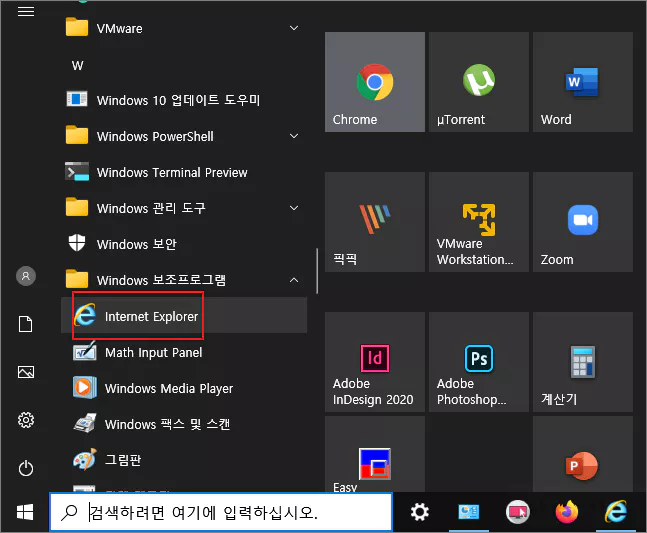
Task: Launch Internet Explorer from the app list
Action: (x=184, y=316)
